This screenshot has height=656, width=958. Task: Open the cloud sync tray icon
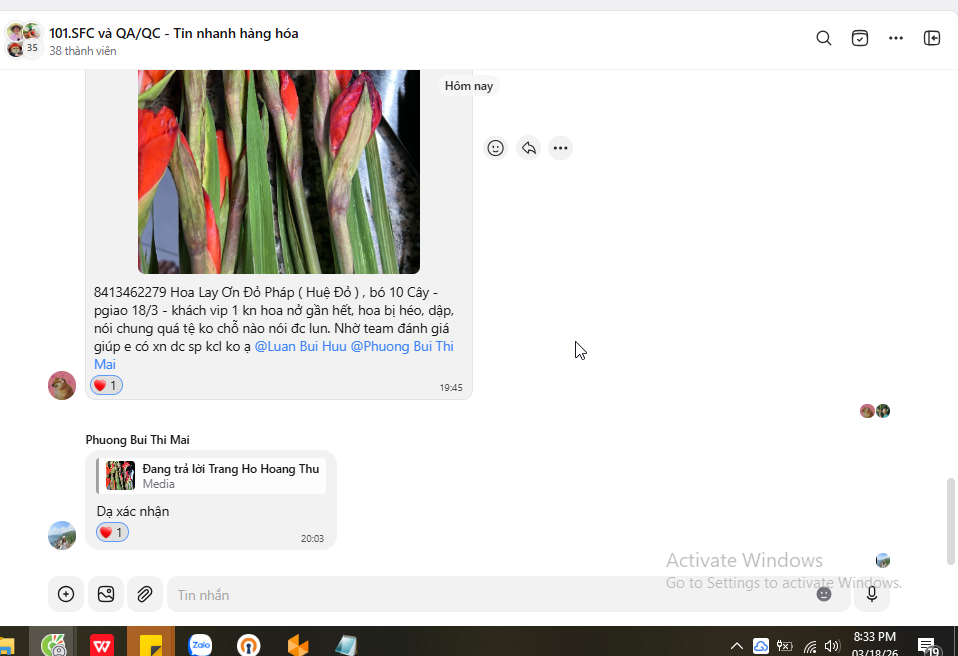[761, 646]
